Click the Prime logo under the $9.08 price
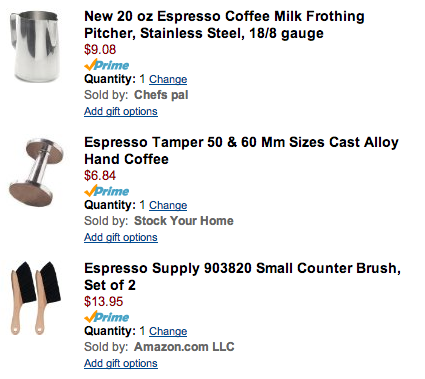425x379 pixels. tap(107, 65)
